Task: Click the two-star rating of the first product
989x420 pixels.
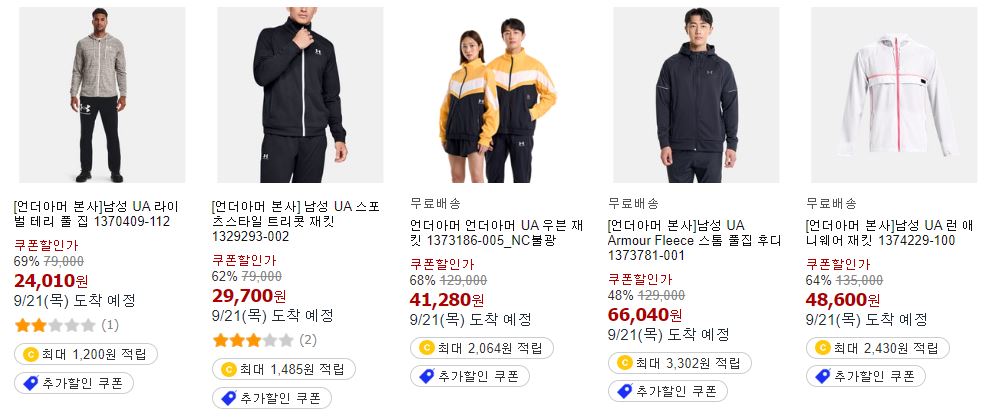Action: click(55, 326)
